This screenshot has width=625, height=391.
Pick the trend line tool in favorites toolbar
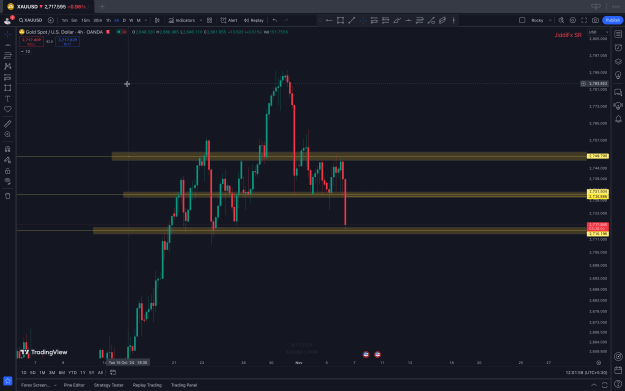[352, 20]
